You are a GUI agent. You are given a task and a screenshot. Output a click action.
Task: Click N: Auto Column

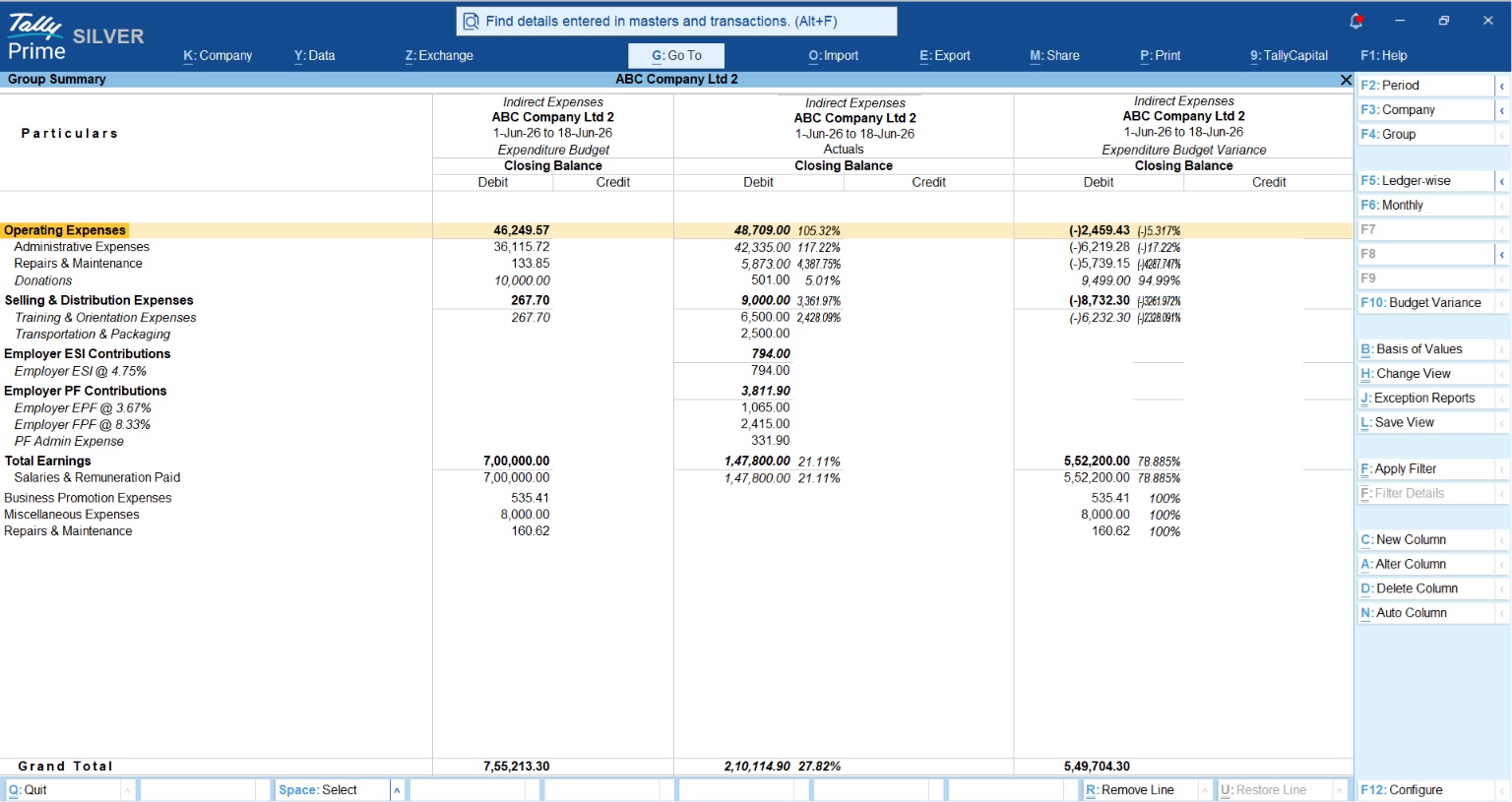(x=1425, y=613)
